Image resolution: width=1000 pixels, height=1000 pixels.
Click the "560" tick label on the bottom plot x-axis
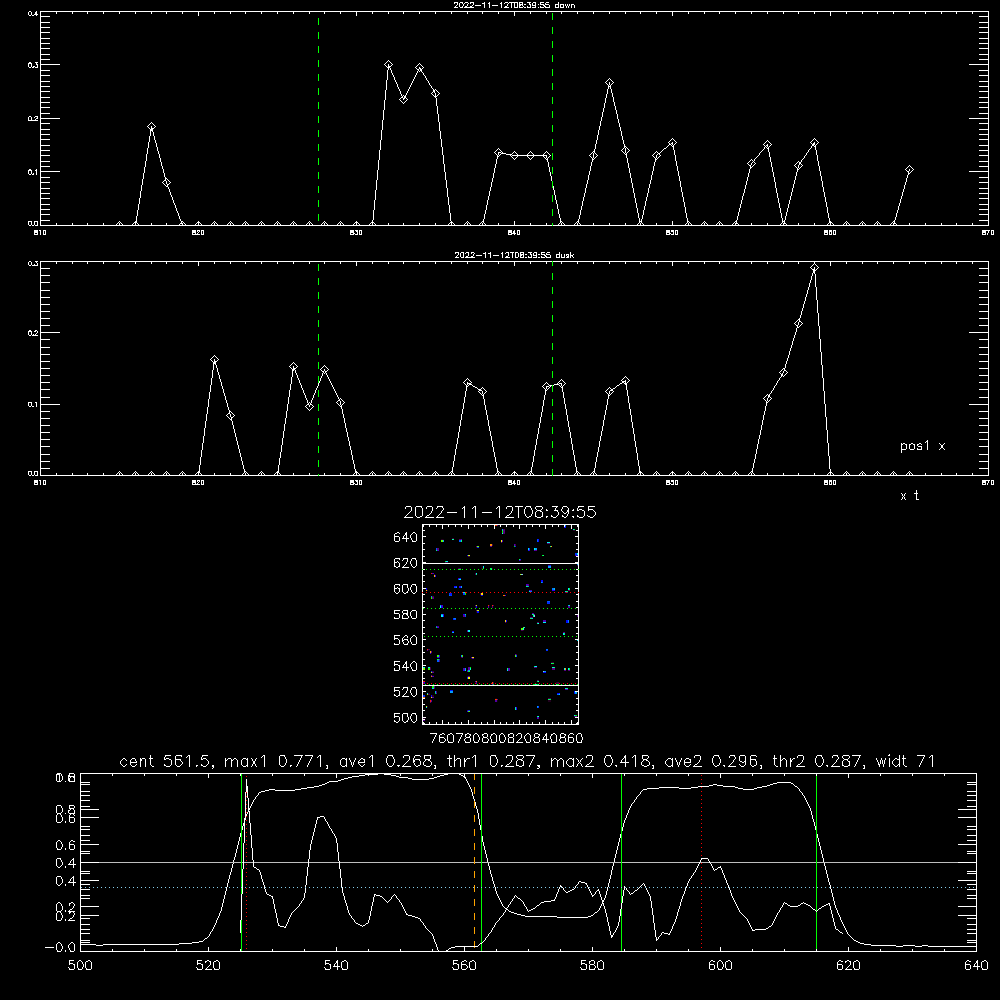(464, 966)
